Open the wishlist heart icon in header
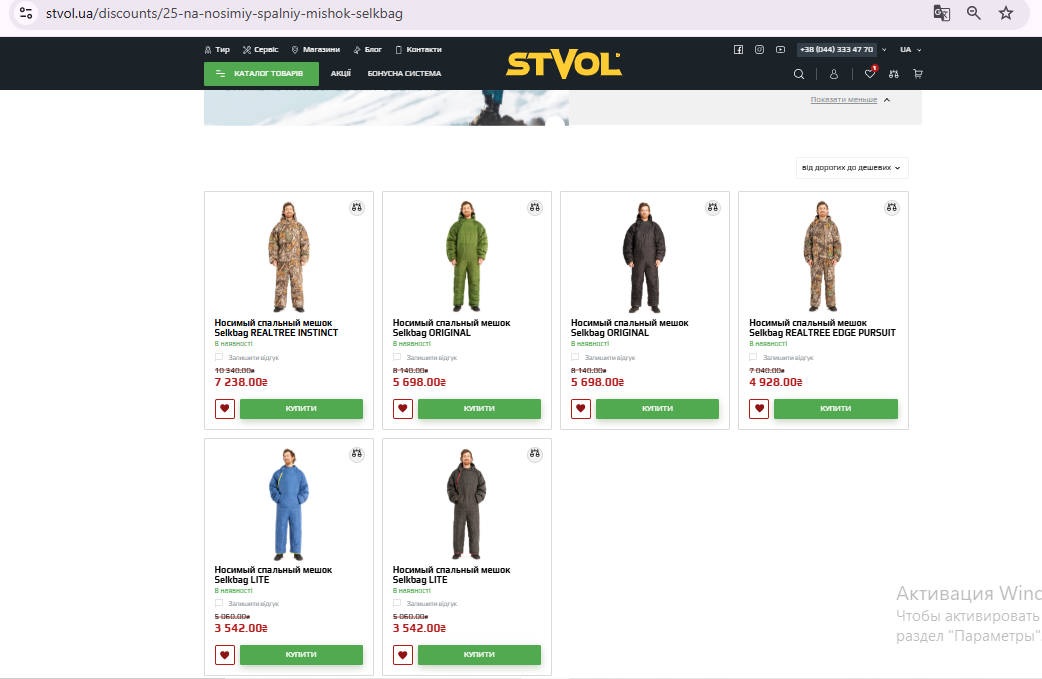1042x679 pixels. tap(870, 73)
